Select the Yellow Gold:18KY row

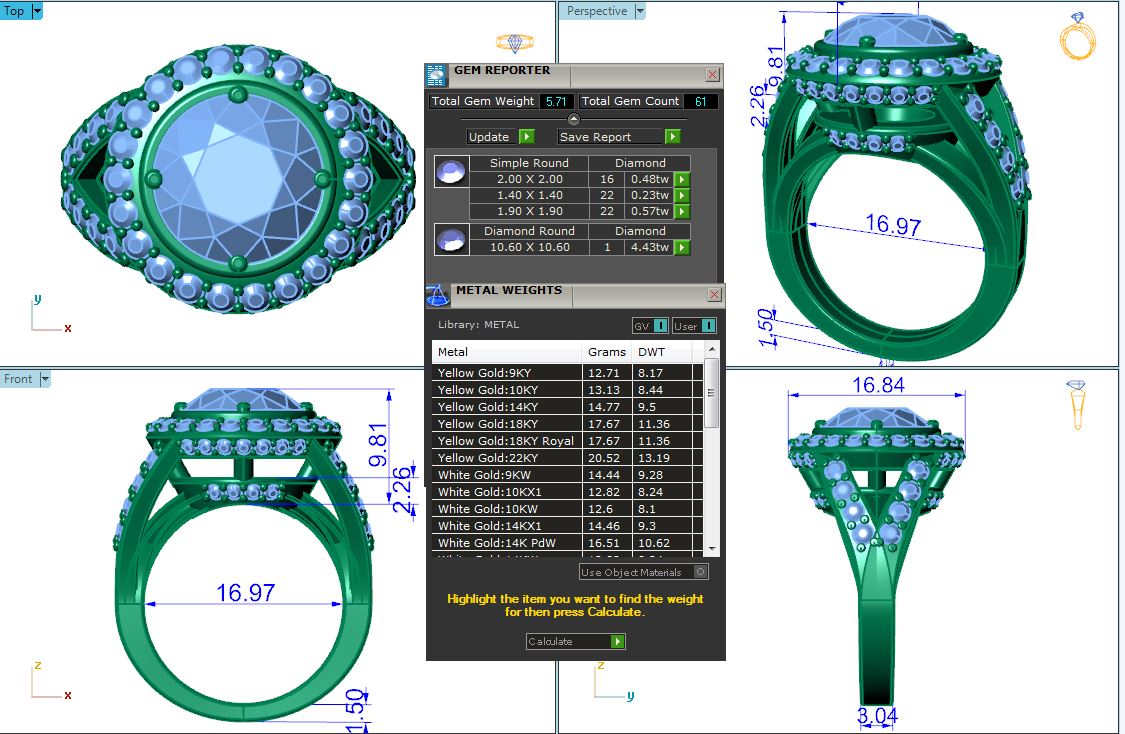pos(568,424)
